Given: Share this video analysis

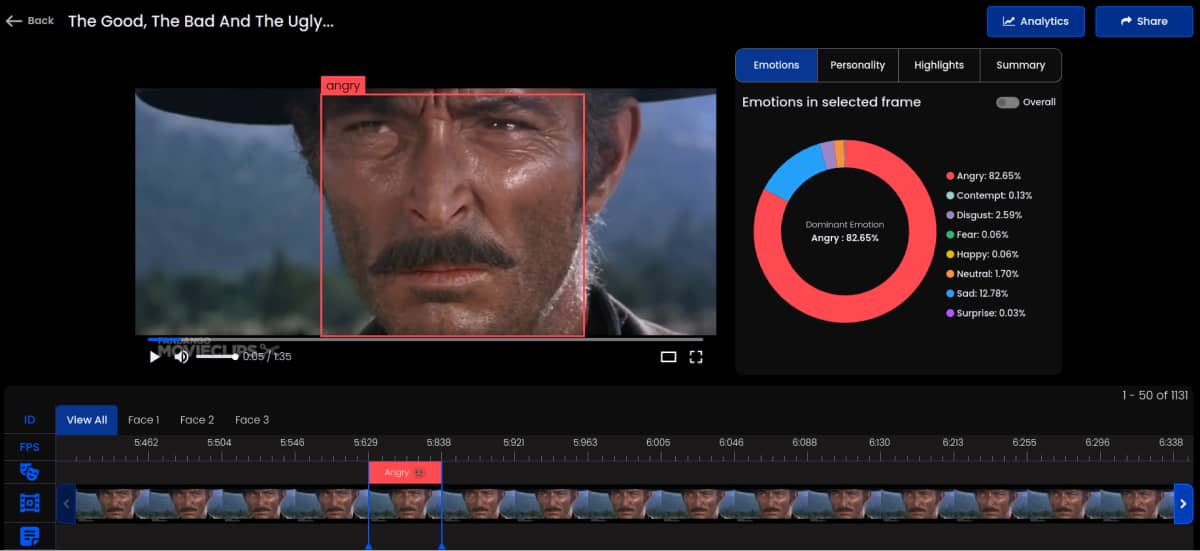Looking at the screenshot, I should click(x=1144, y=21).
